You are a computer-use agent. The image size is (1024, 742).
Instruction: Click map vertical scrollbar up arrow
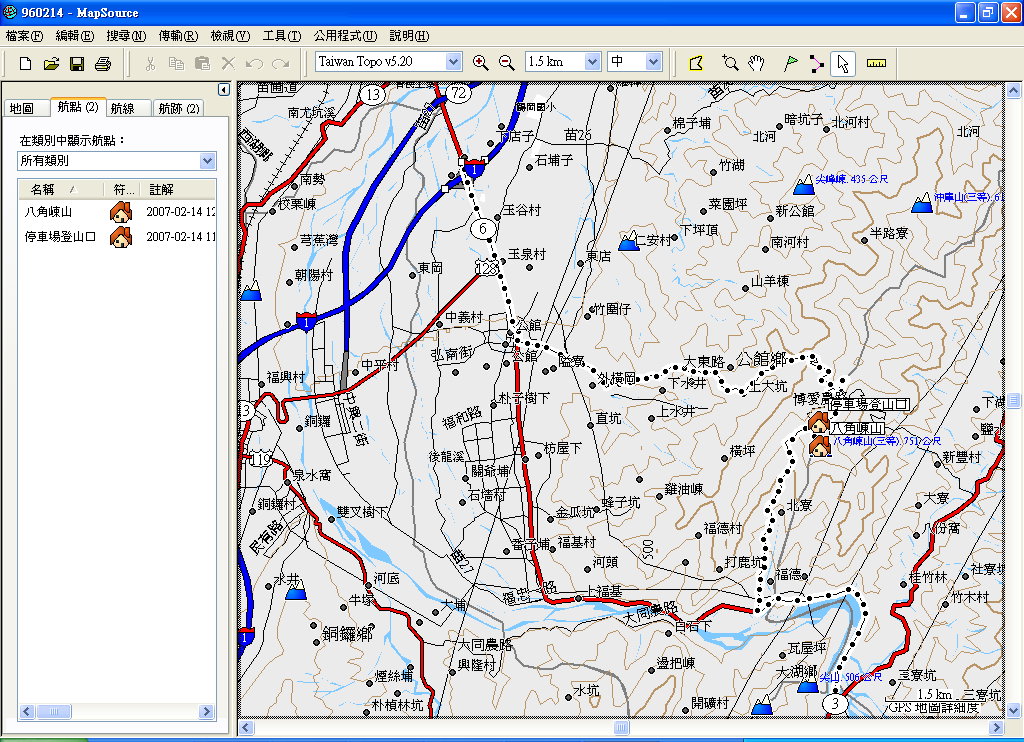click(1013, 91)
